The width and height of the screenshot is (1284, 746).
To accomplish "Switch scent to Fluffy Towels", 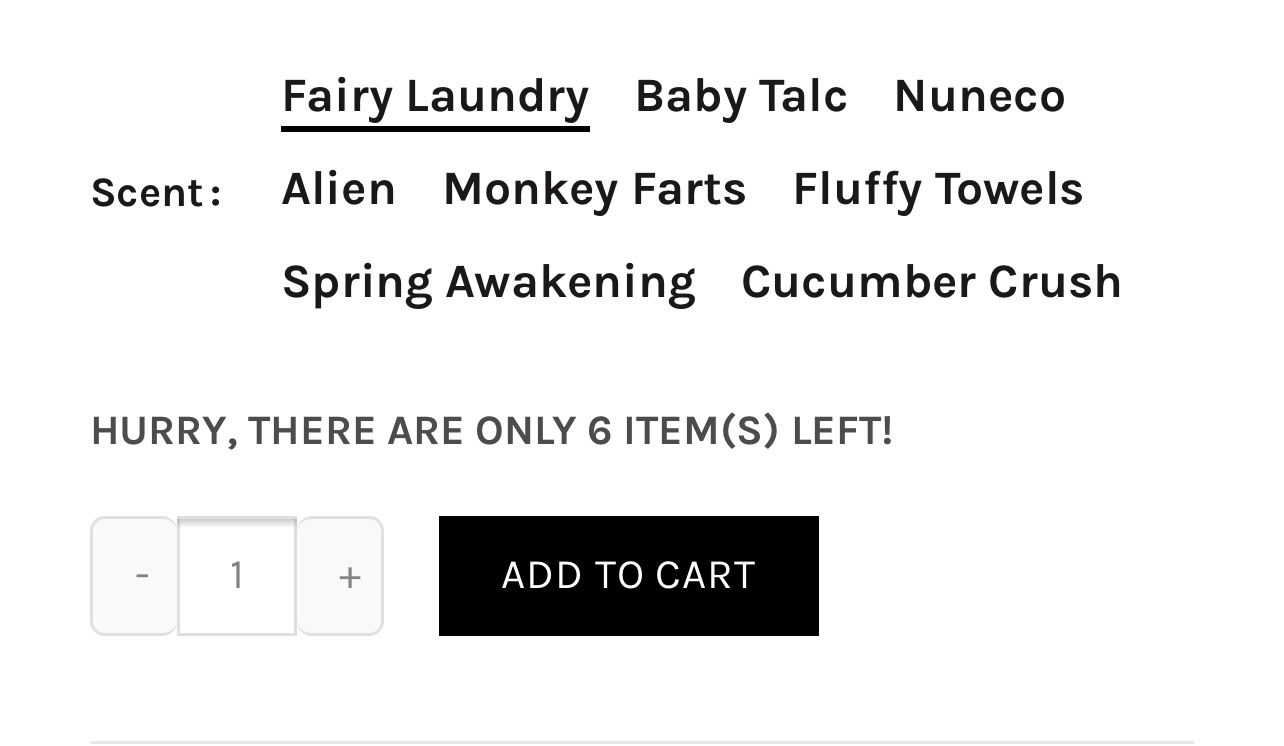I will 937,189.
